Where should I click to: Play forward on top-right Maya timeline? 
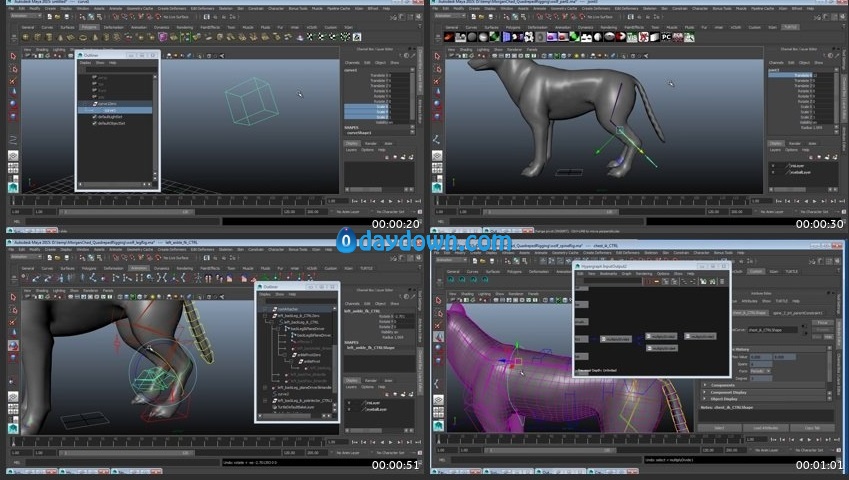[x=815, y=201]
